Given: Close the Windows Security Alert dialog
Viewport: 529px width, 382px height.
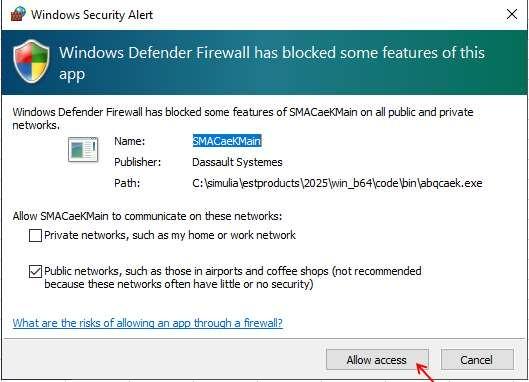Looking at the screenshot, I should click(x=512, y=14).
